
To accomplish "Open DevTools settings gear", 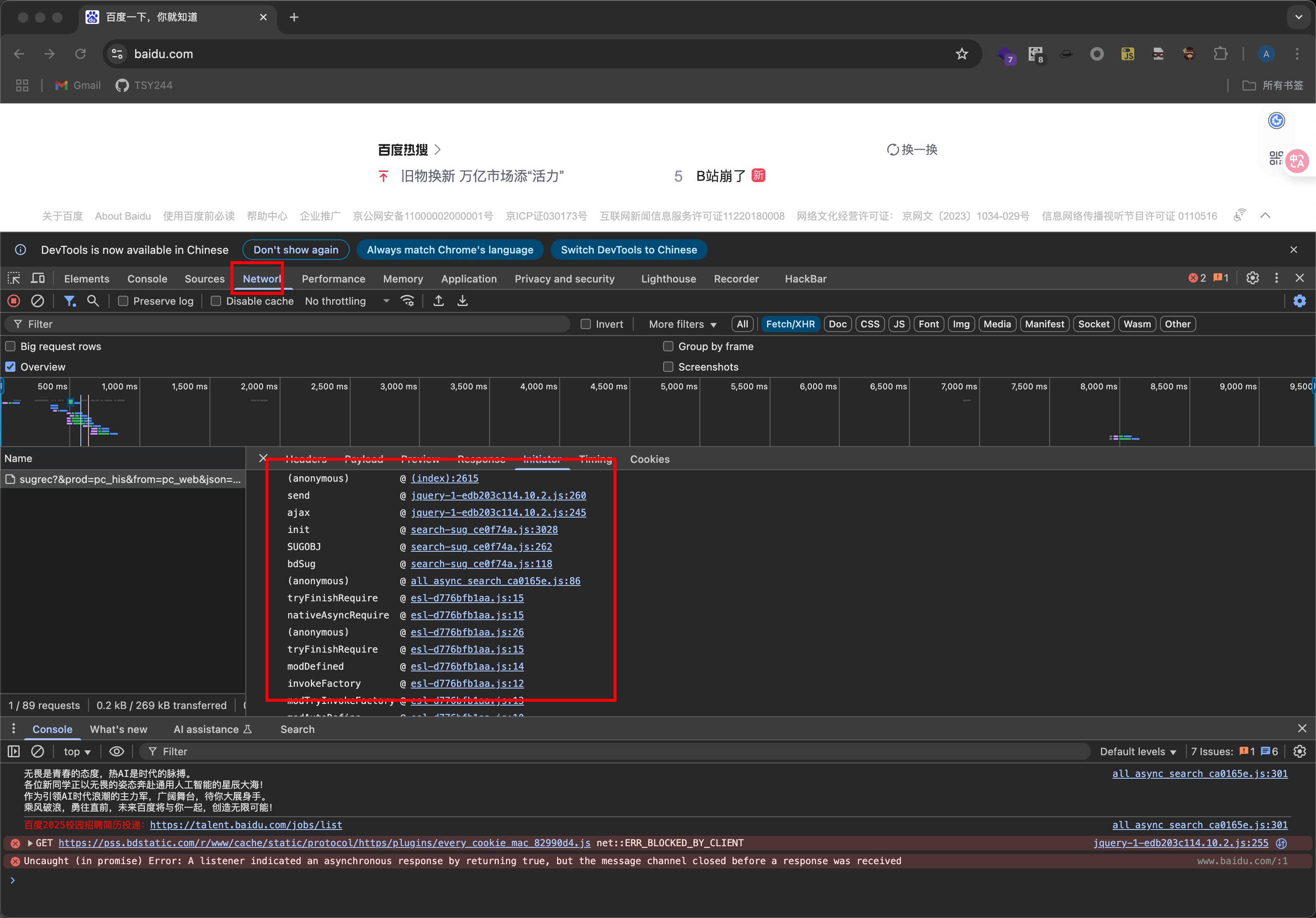I will 1252,279.
